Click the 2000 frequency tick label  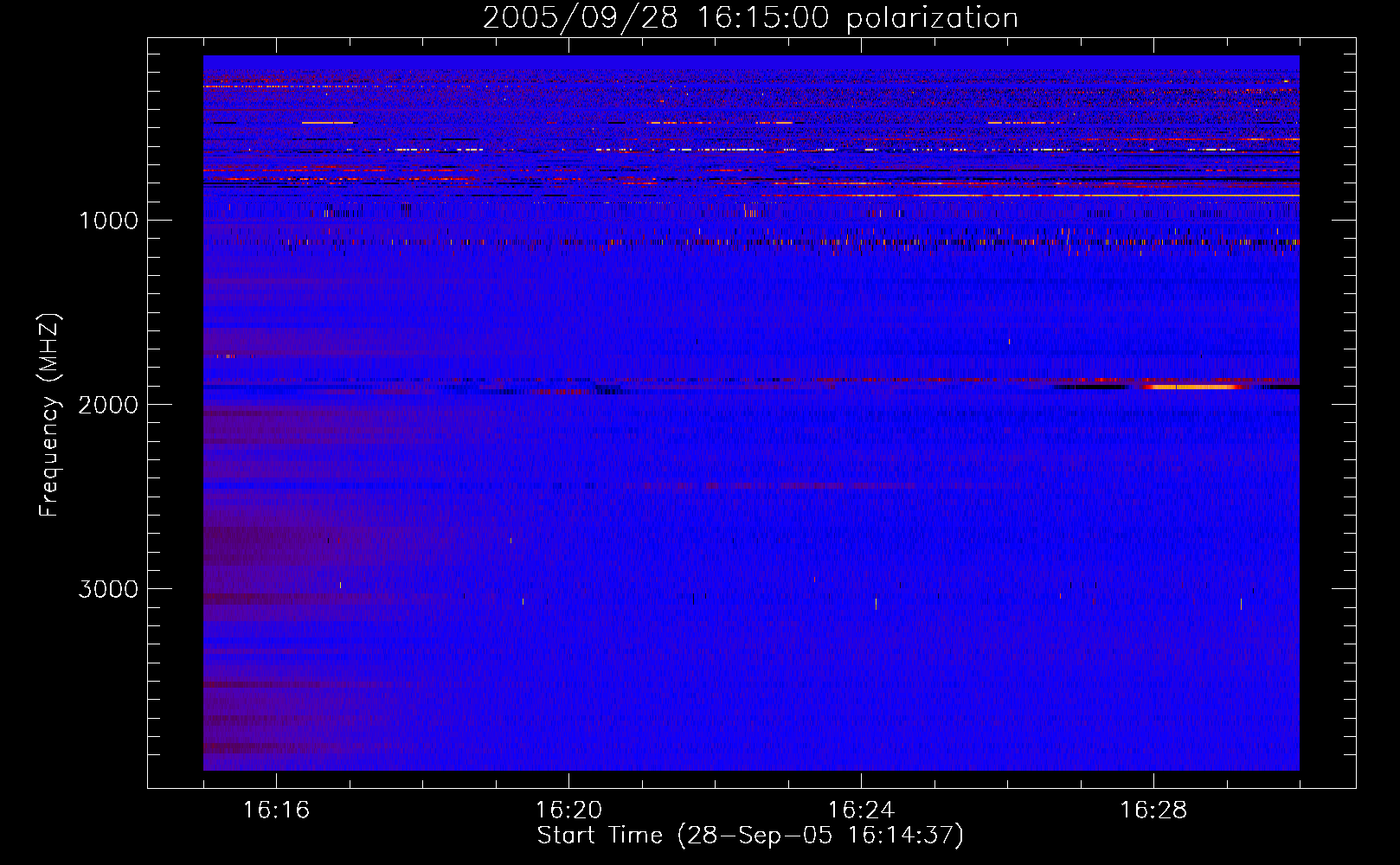pos(108,405)
